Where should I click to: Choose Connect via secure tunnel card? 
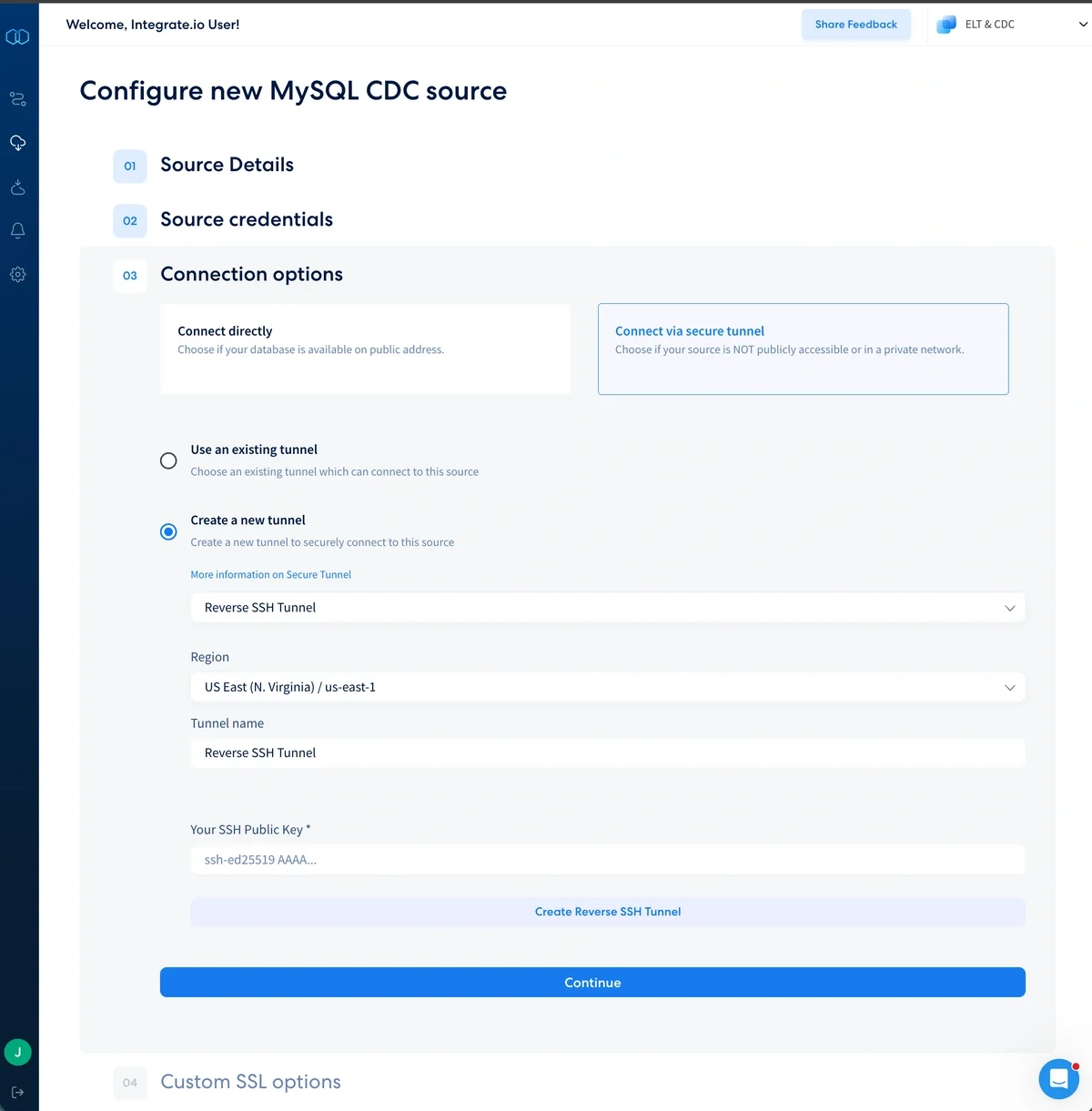click(803, 348)
